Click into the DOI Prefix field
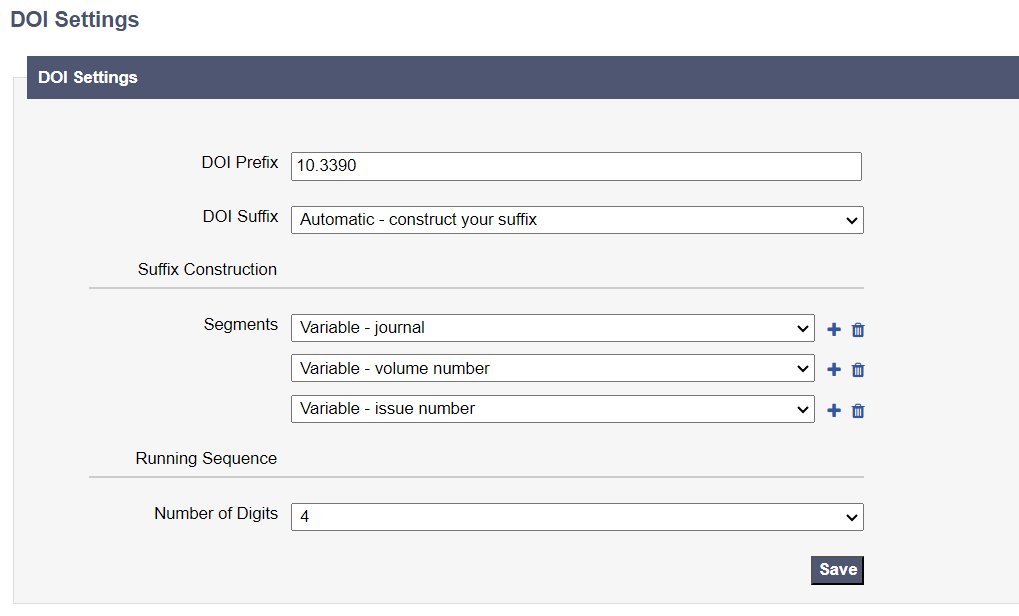Viewport: 1019px width, 616px height. pos(576,166)
